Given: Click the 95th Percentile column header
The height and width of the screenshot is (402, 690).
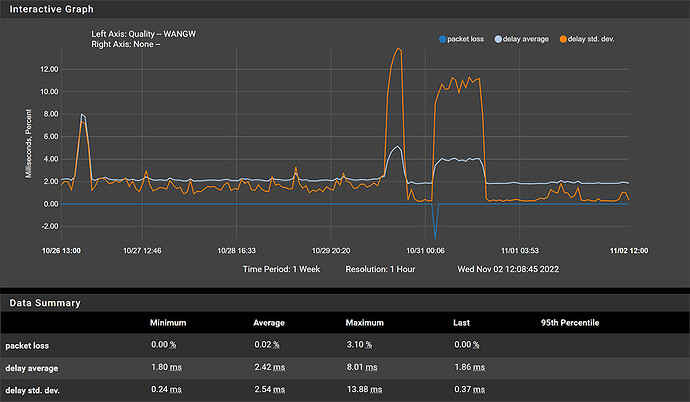Looking at the screenshot, I should (x=570, y=323).
